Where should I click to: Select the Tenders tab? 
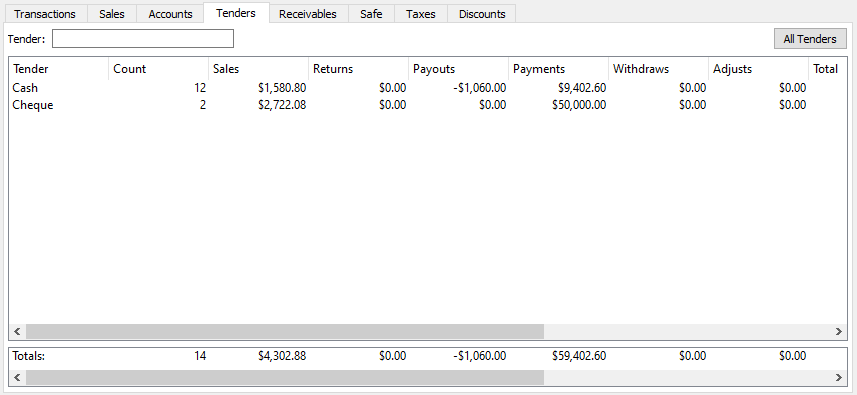point(236,13)
